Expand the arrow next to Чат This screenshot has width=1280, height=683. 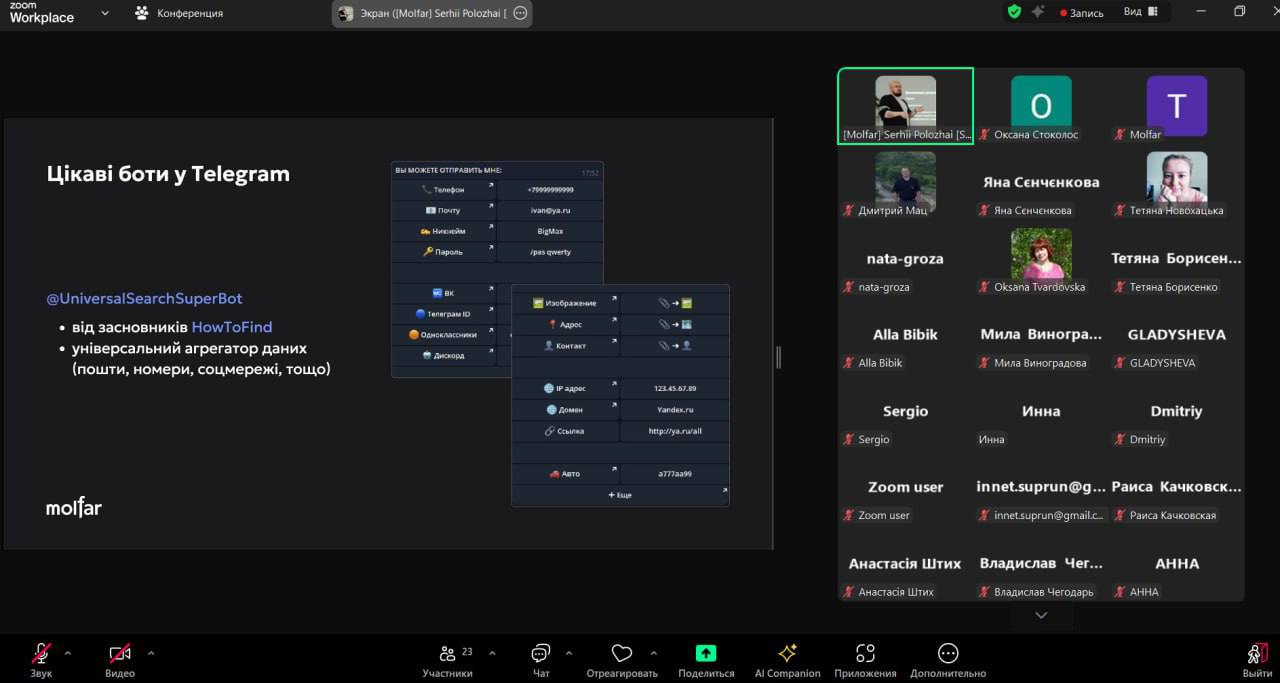click(569, 653)
